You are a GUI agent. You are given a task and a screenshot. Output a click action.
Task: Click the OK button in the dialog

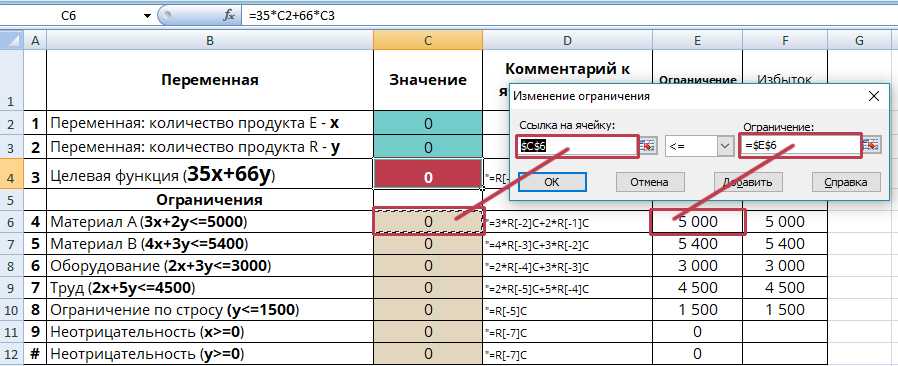pyautogui.click(x=552, y=182)
